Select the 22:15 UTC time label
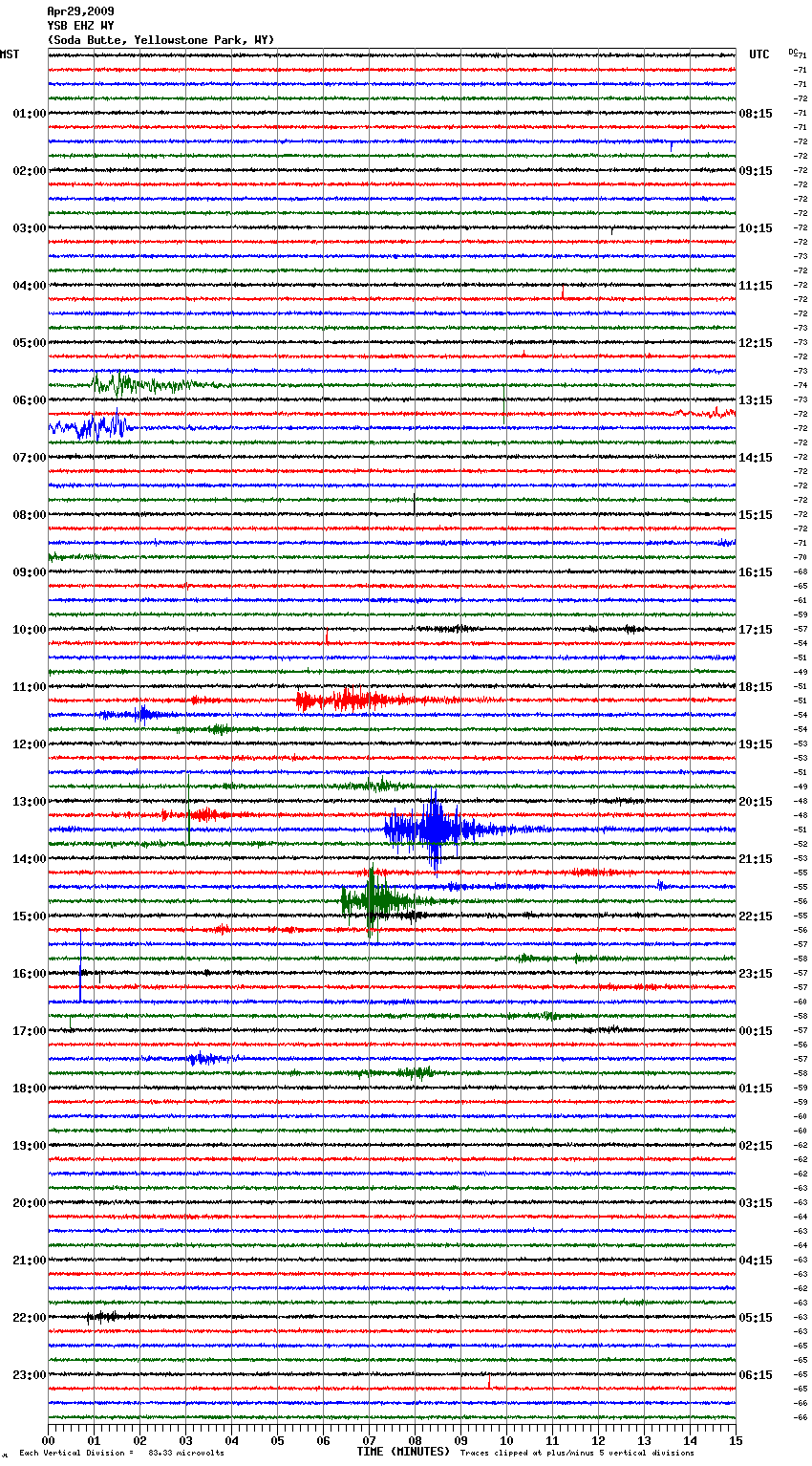Image resolution: width=812 pixels, height=1466 pixels. 756,916
